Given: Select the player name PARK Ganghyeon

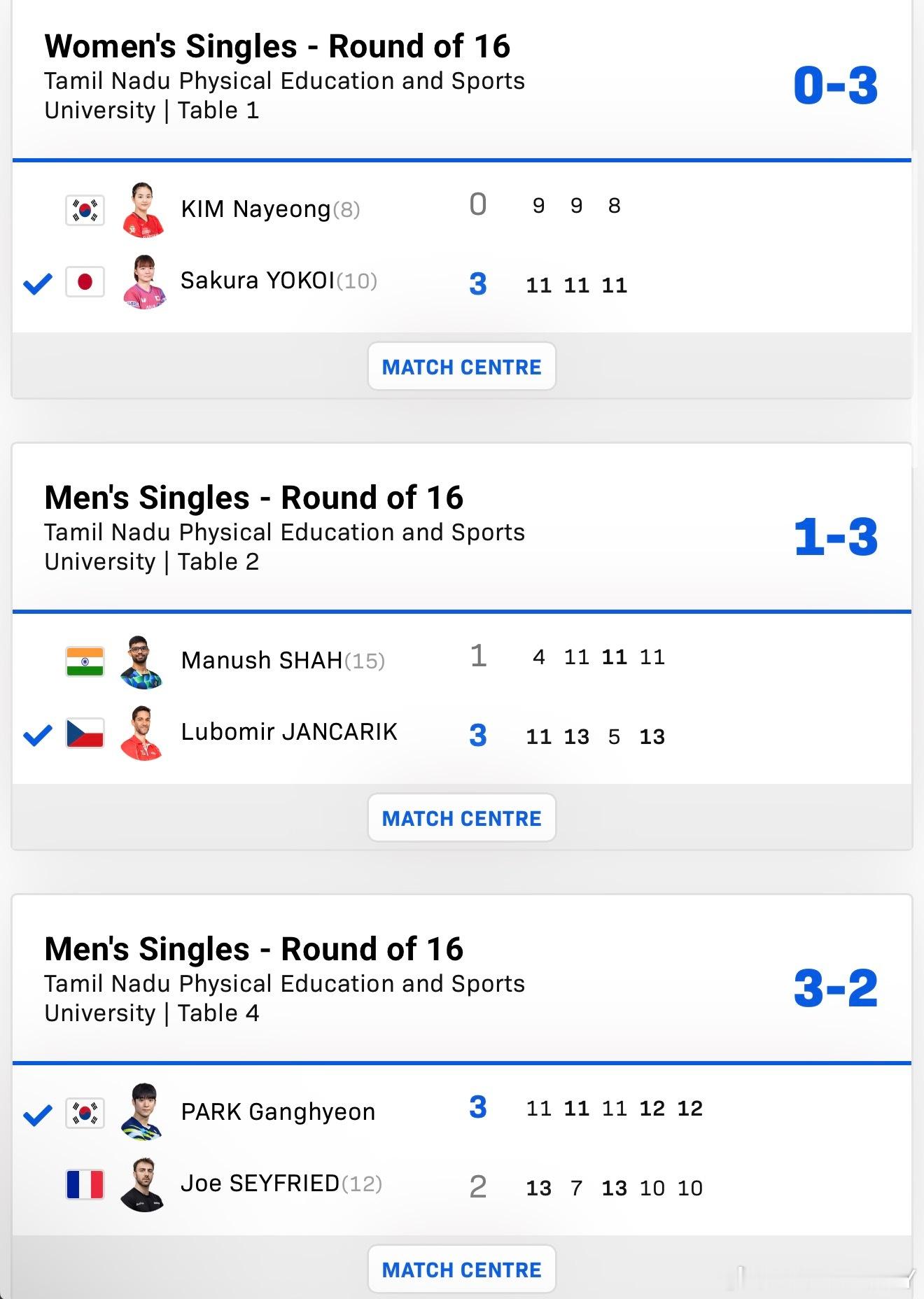Looking at the screenshot, I should click(278, 1112).
